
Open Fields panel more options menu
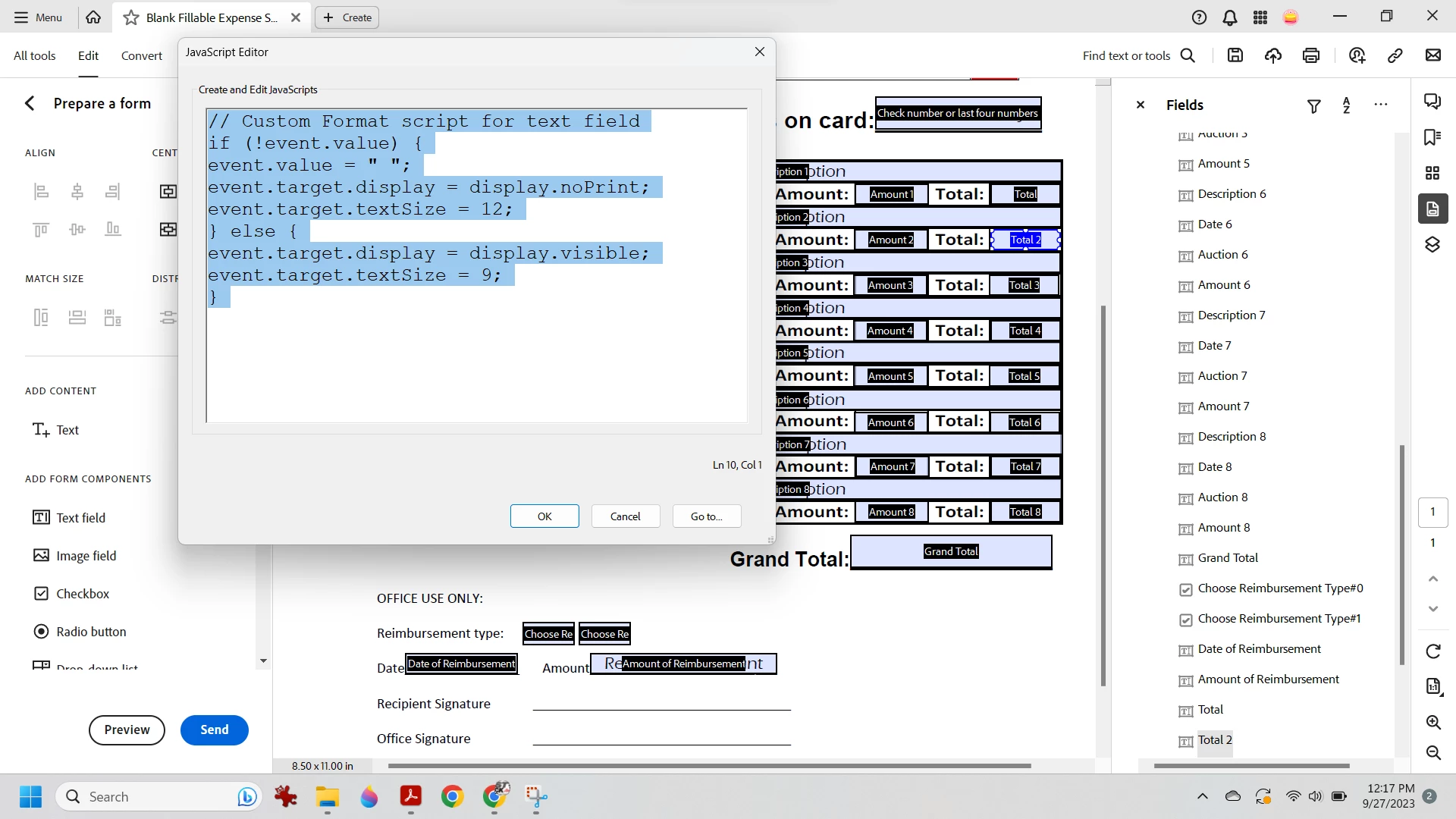[1381, 105]
